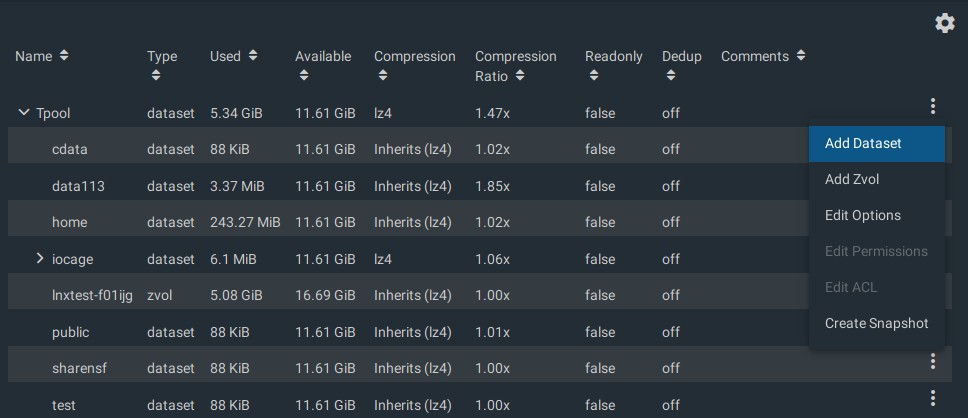Image resolution: width=968 pixels, height=418 pixels.
Task: Sort by Compression Ratio arrows
Action: (x=520, y=76)
